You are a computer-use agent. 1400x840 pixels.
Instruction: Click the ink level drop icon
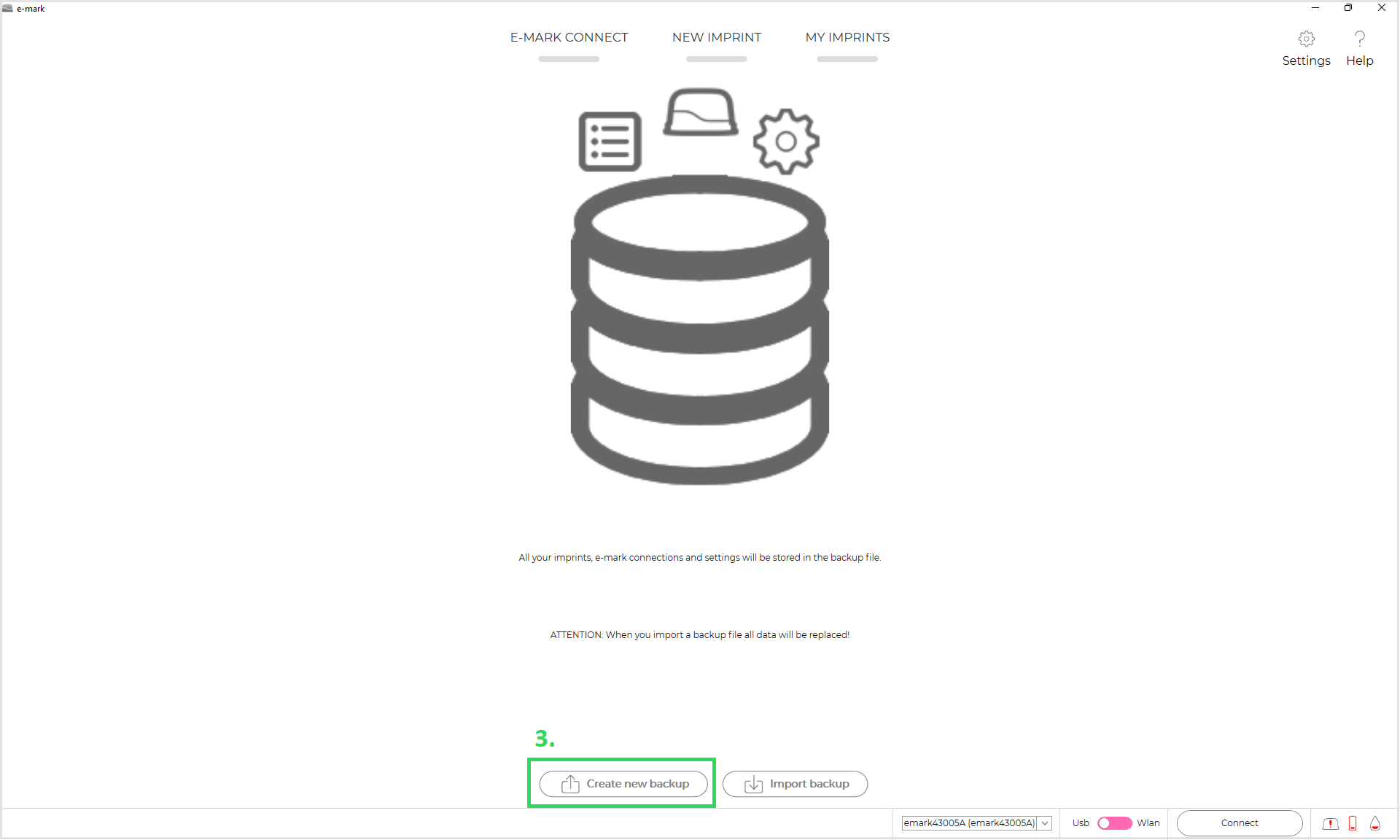point(1375,823)
